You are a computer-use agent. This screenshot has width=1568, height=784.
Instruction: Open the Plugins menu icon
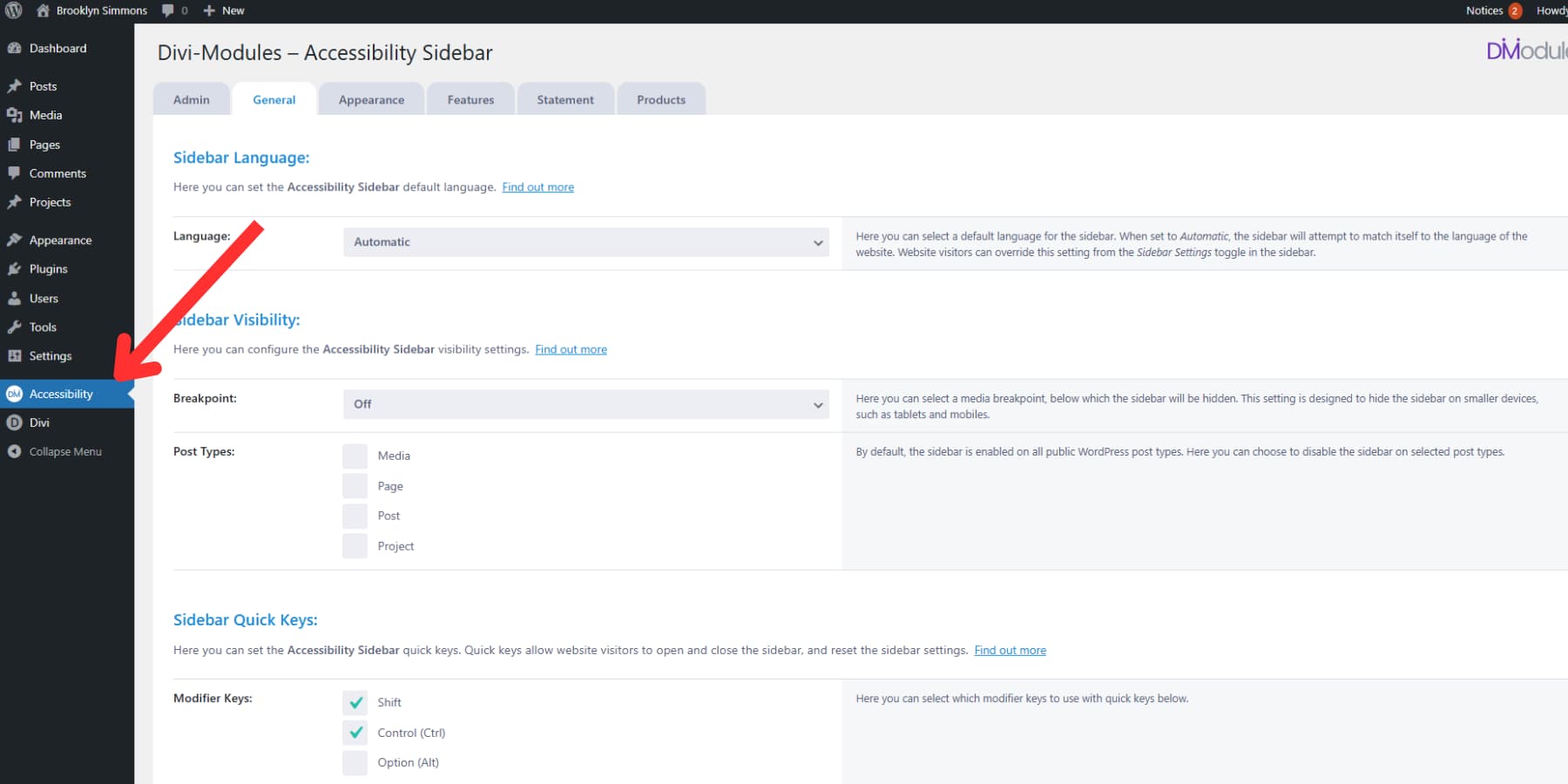(x=15, y=268)
